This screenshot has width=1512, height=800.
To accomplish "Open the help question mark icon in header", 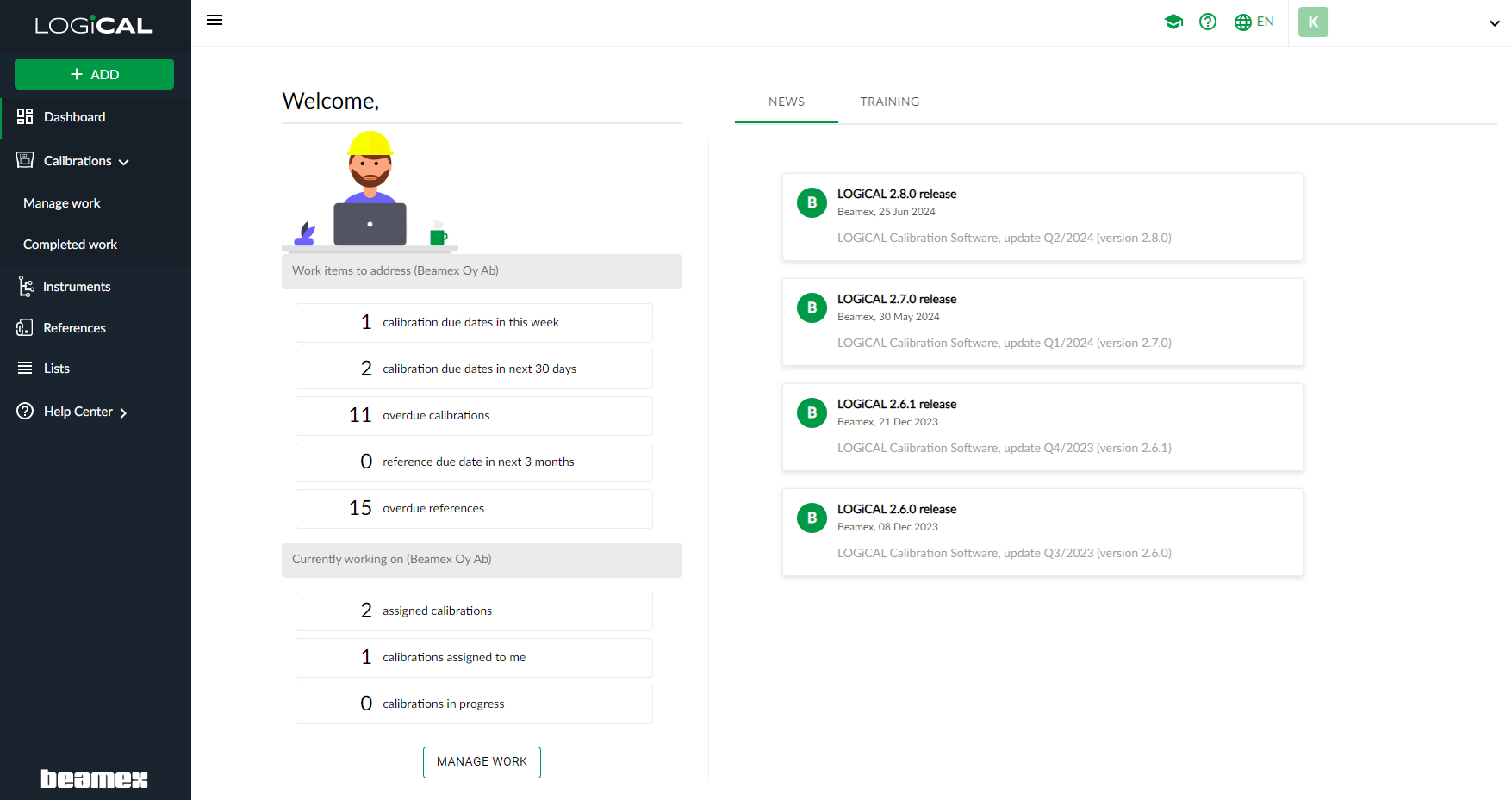I will coord(1208,22).
